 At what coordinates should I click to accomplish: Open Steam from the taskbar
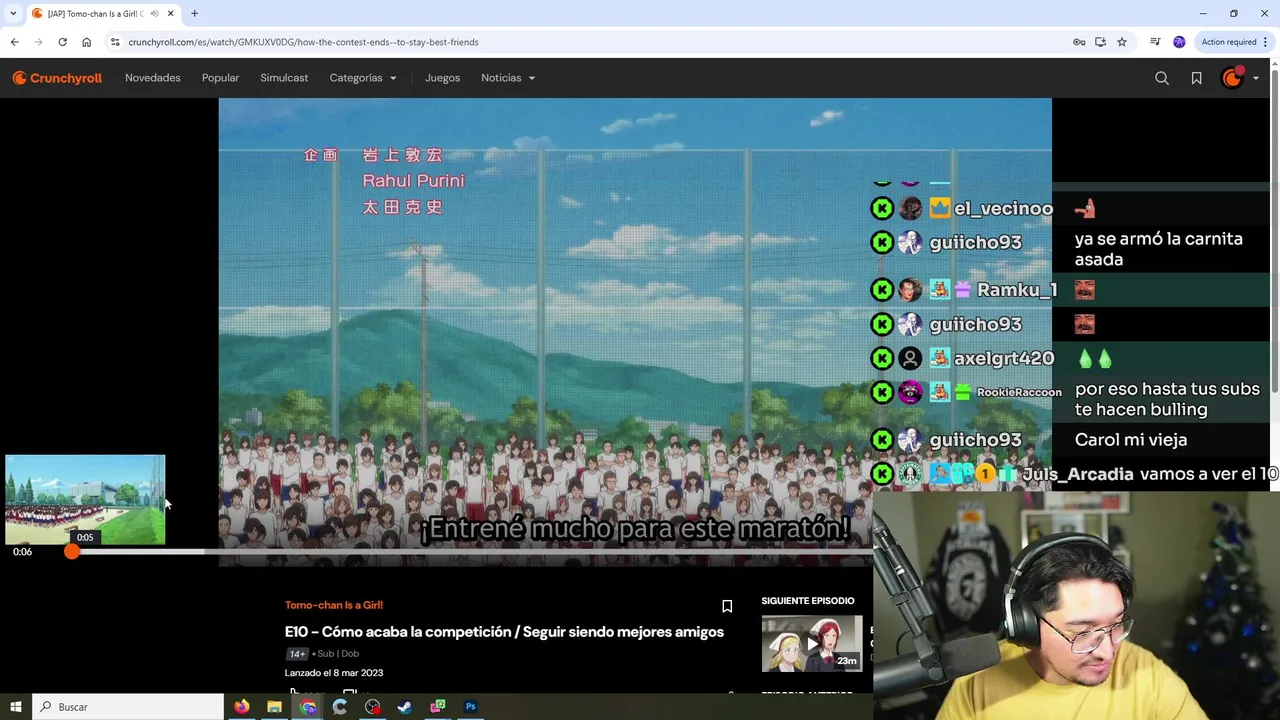coord(405,707)
